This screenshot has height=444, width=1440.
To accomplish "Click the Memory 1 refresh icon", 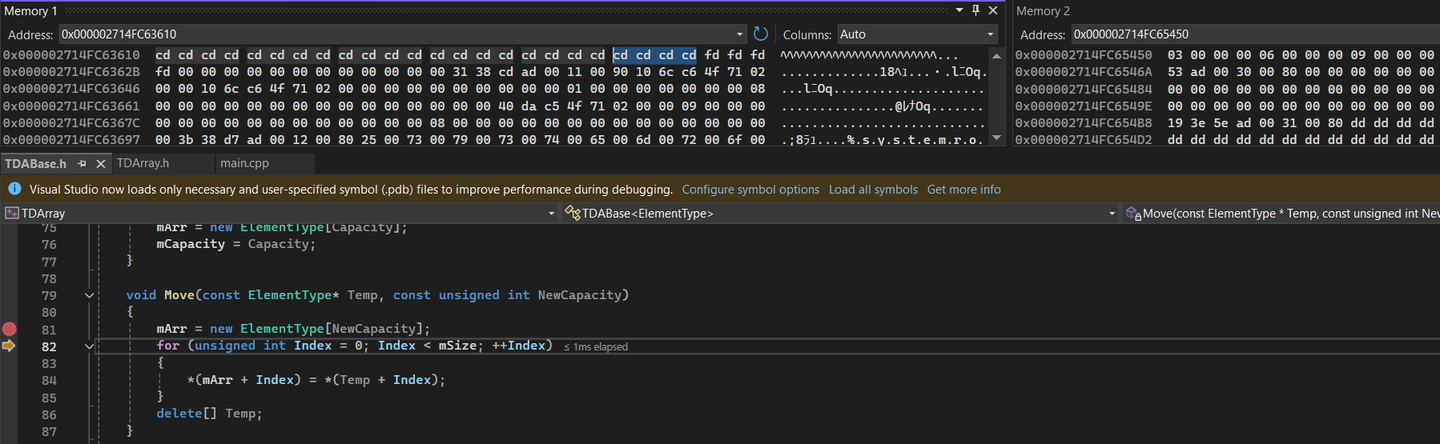I will (x=761, y=34).
